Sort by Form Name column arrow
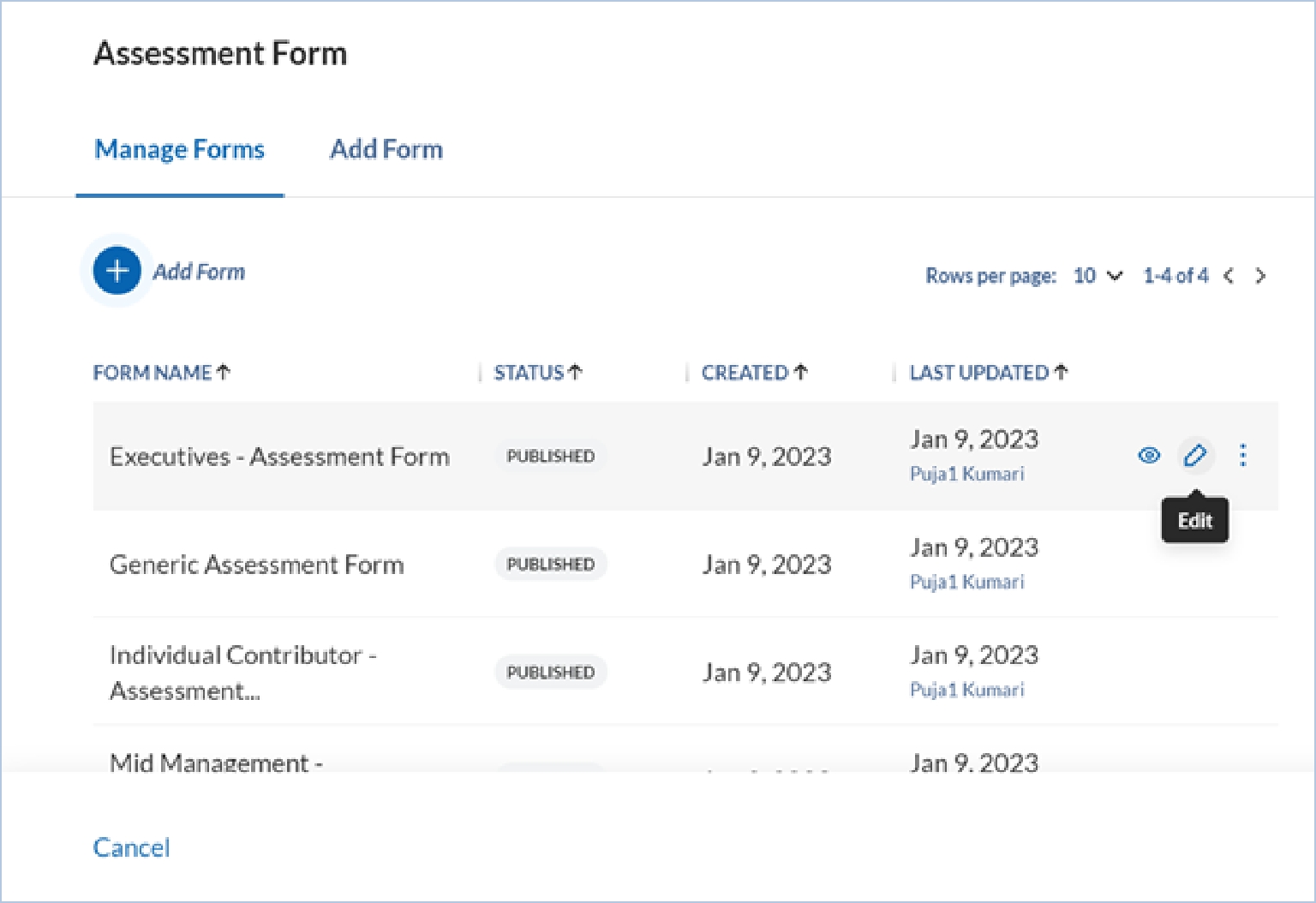1316x903 pixels. (x=224, y=373)
